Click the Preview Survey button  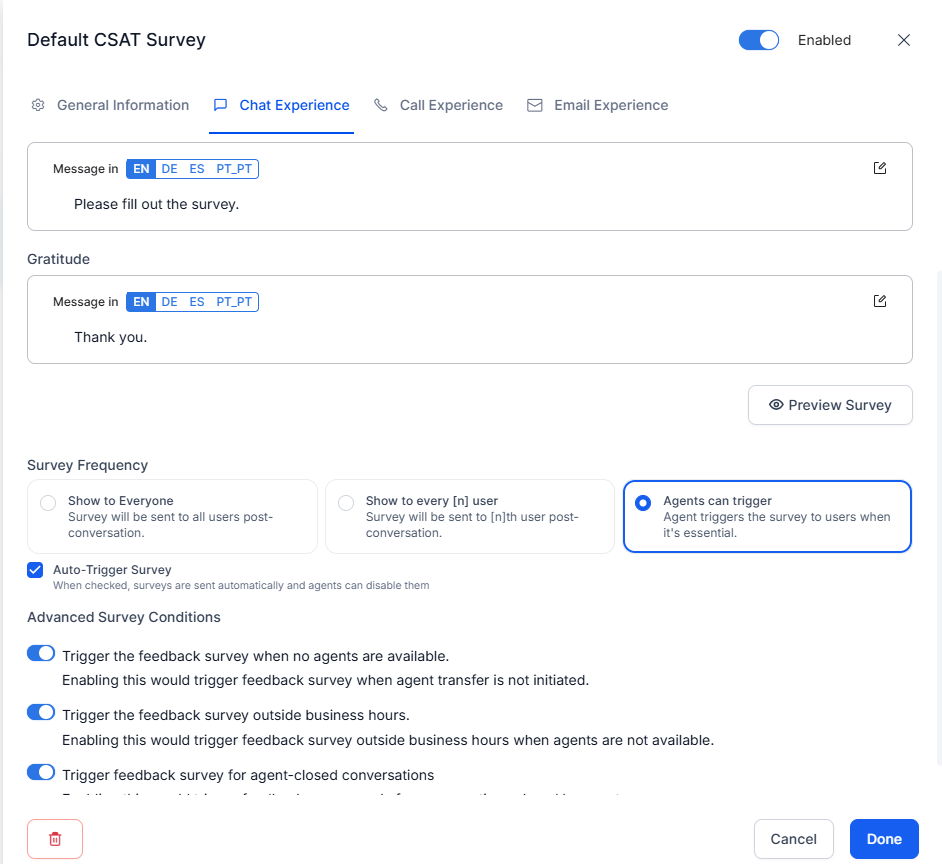click(x=830, y=405)
